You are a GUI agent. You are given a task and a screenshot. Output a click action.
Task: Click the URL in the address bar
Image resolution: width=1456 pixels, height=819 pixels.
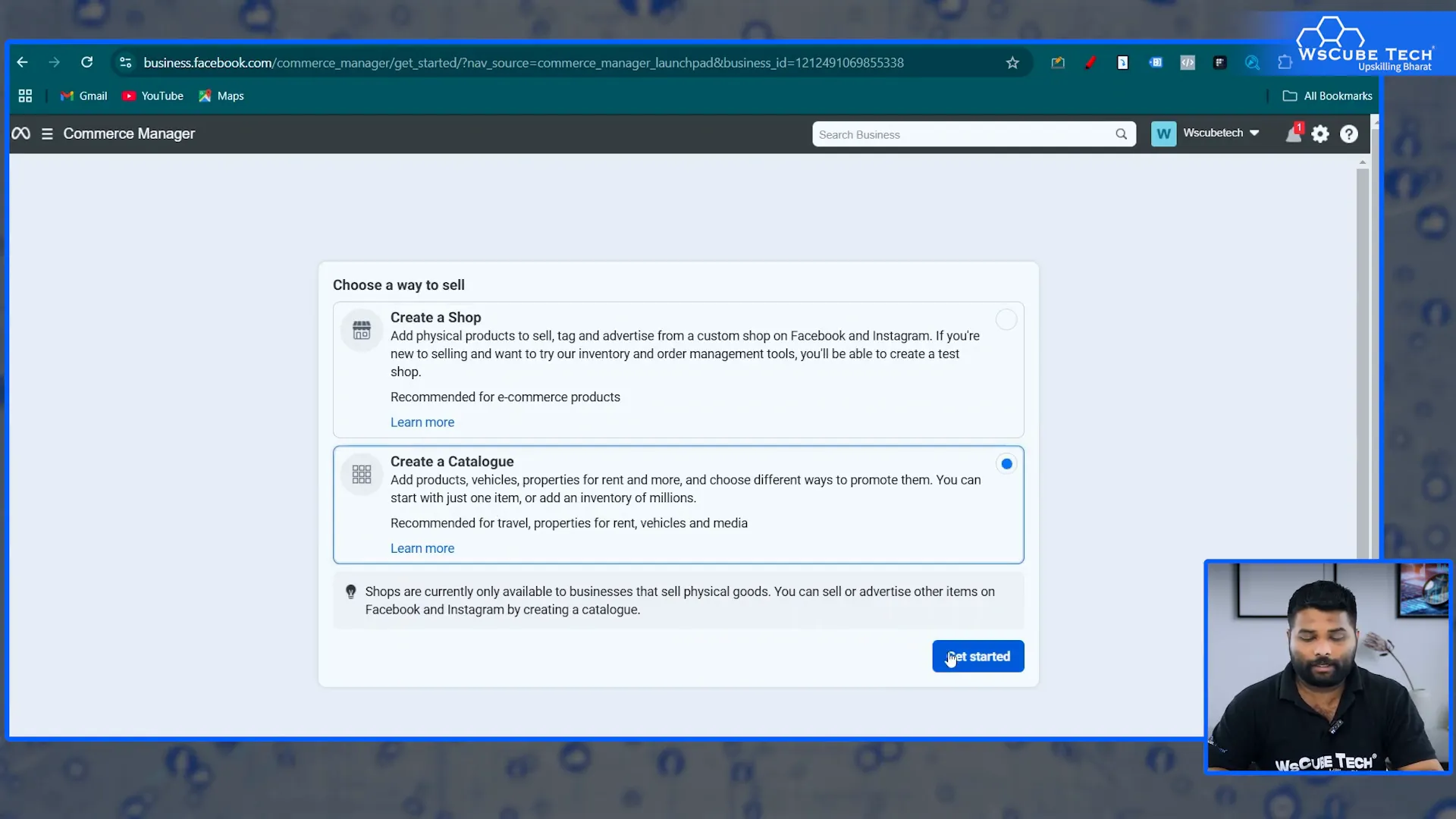coord(523,63)
